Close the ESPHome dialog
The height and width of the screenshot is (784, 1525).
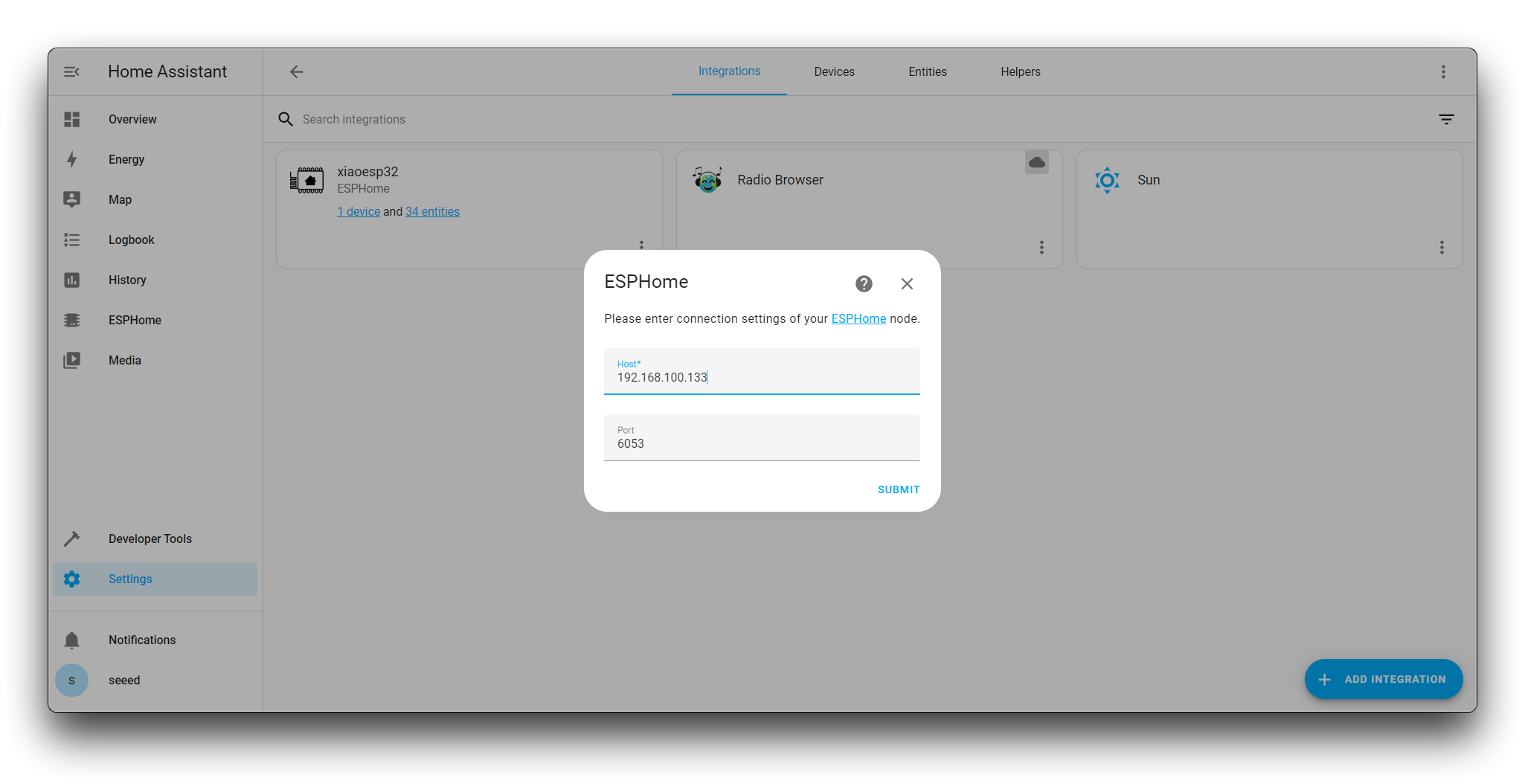click(907, 283)
